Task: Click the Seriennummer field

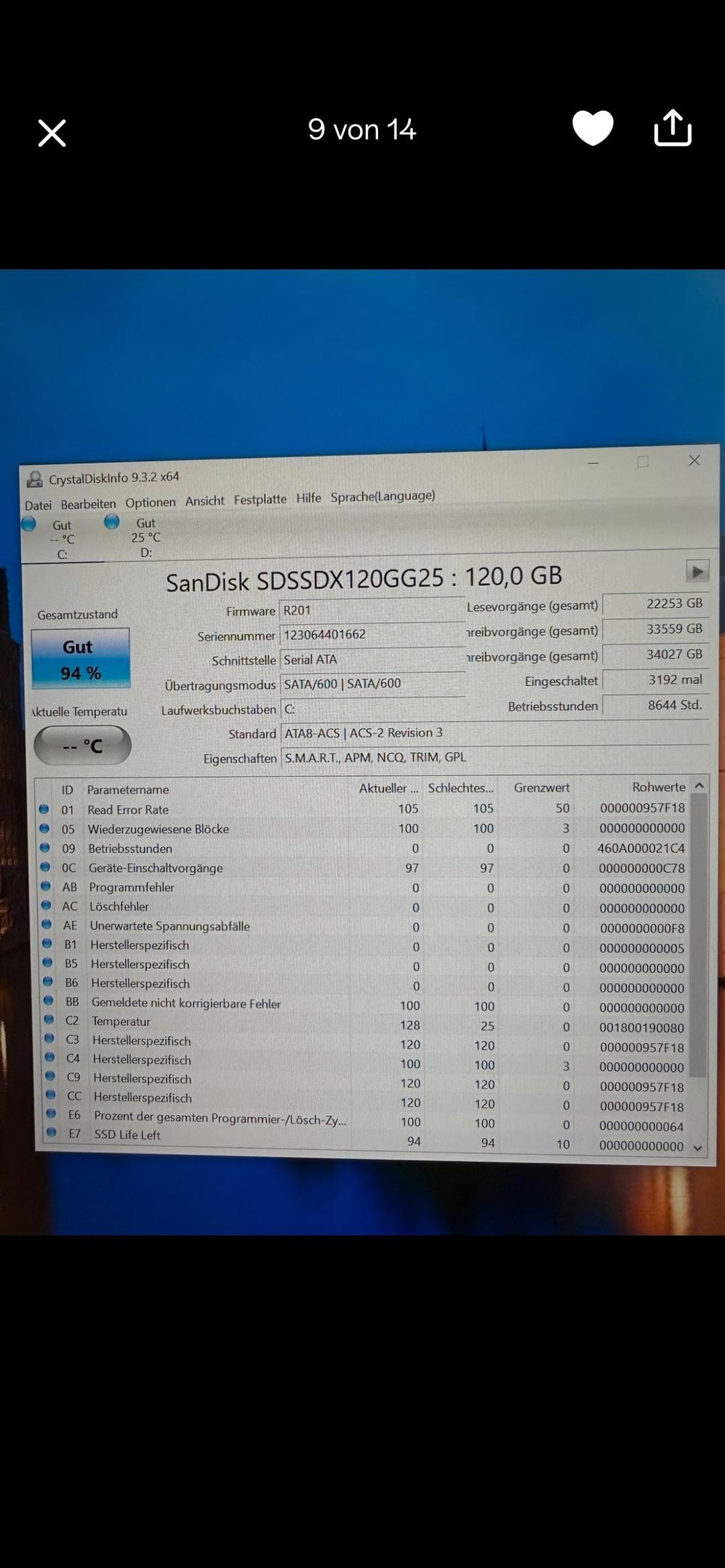Action: (371, 634)
